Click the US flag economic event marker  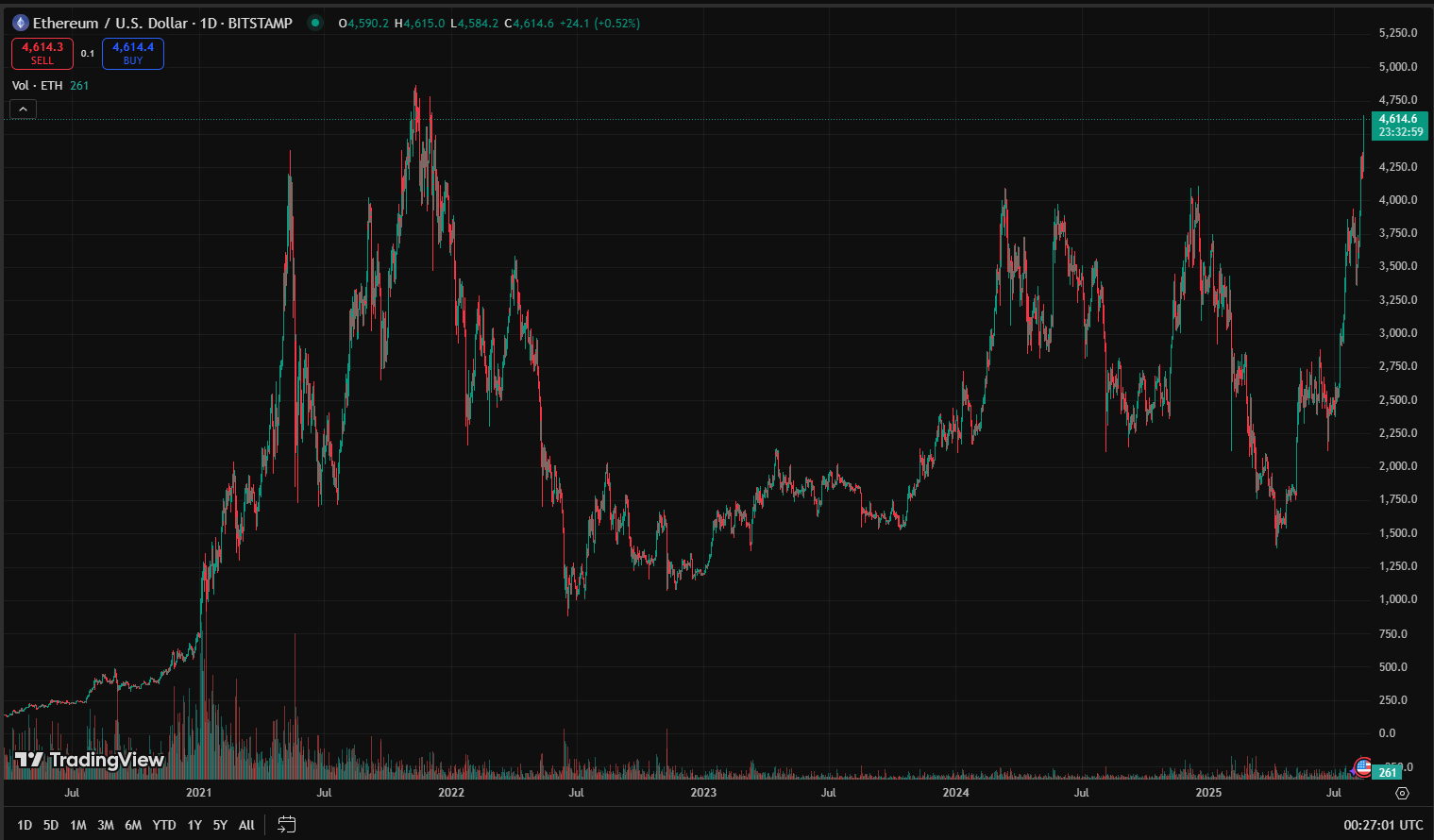tap(1362, 766)
